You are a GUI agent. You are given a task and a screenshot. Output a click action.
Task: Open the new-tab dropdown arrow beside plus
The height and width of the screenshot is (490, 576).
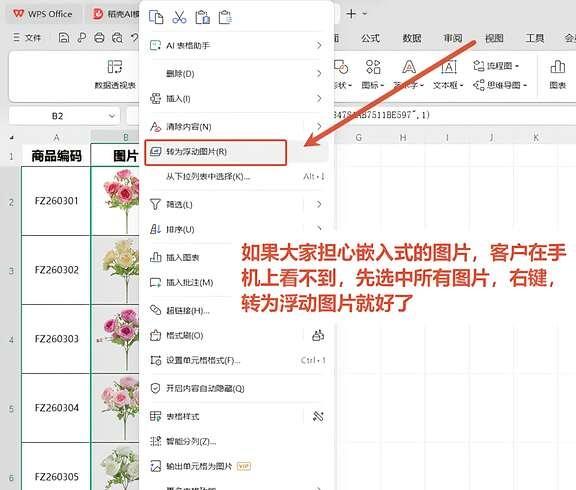point(365,14)
